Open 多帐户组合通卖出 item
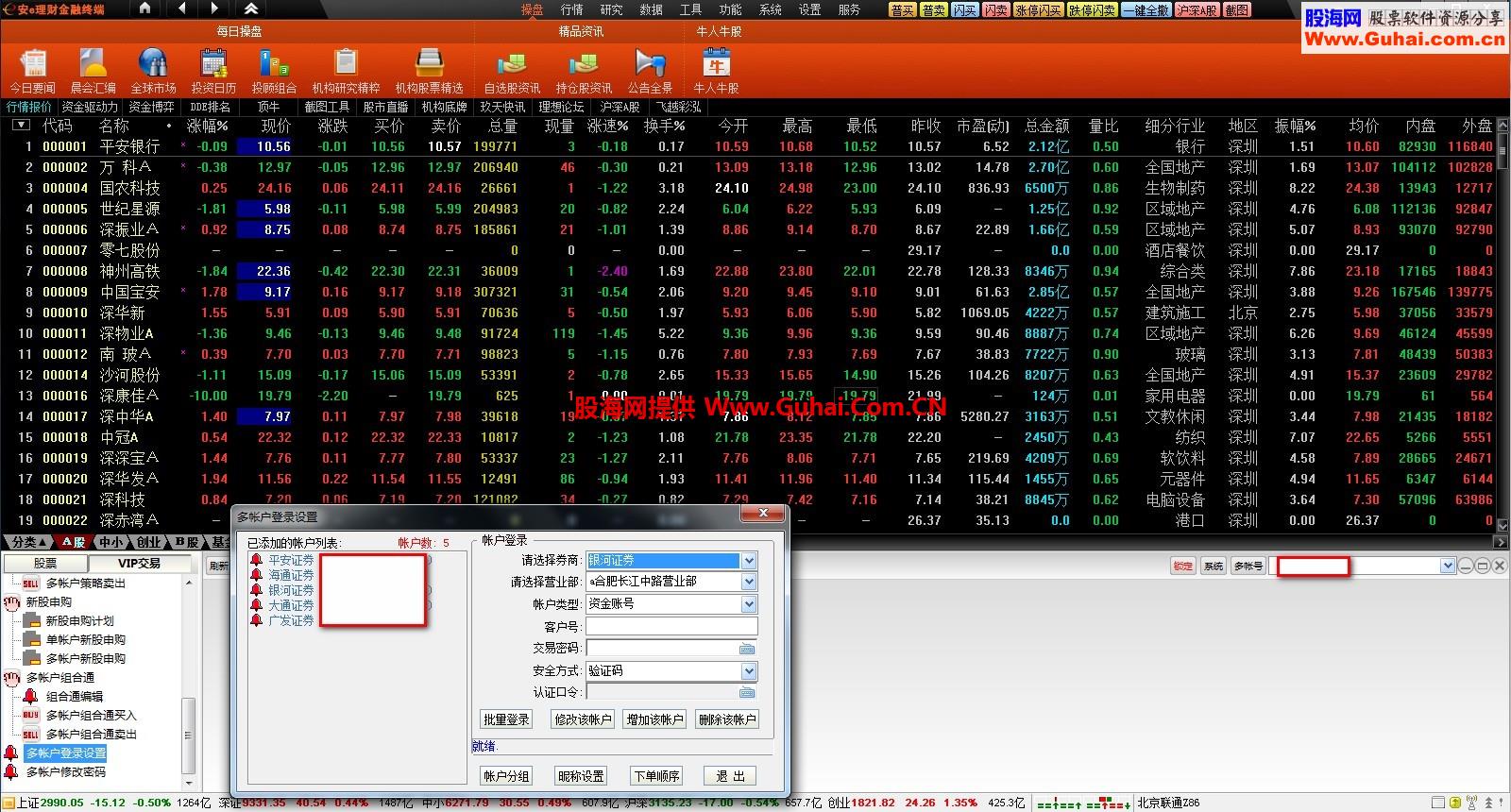Screen dimensions: 1511x812 [x=91, y=734]
